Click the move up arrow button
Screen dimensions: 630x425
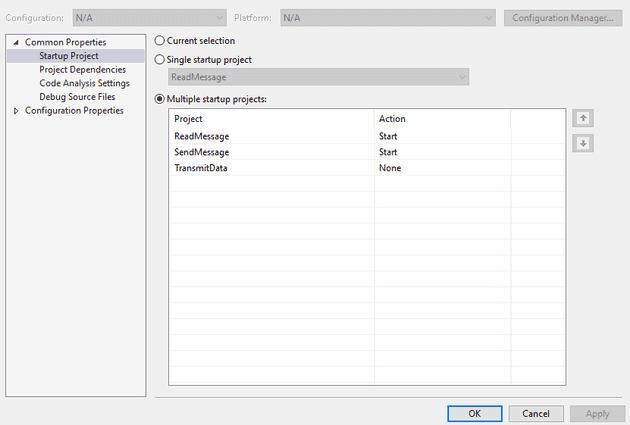pyautogui.click(x=583, y=118)
